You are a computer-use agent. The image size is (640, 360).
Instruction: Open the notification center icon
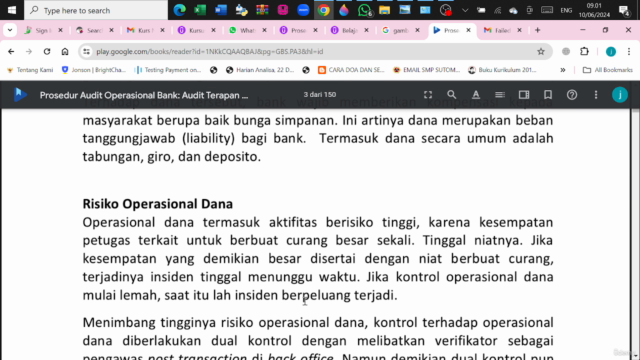pos(624,10)
